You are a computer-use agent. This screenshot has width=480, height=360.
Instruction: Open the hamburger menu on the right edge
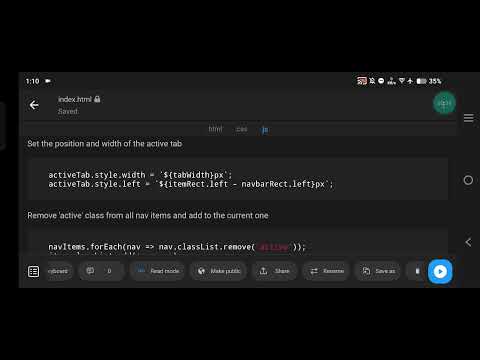(x=468, y=118)
